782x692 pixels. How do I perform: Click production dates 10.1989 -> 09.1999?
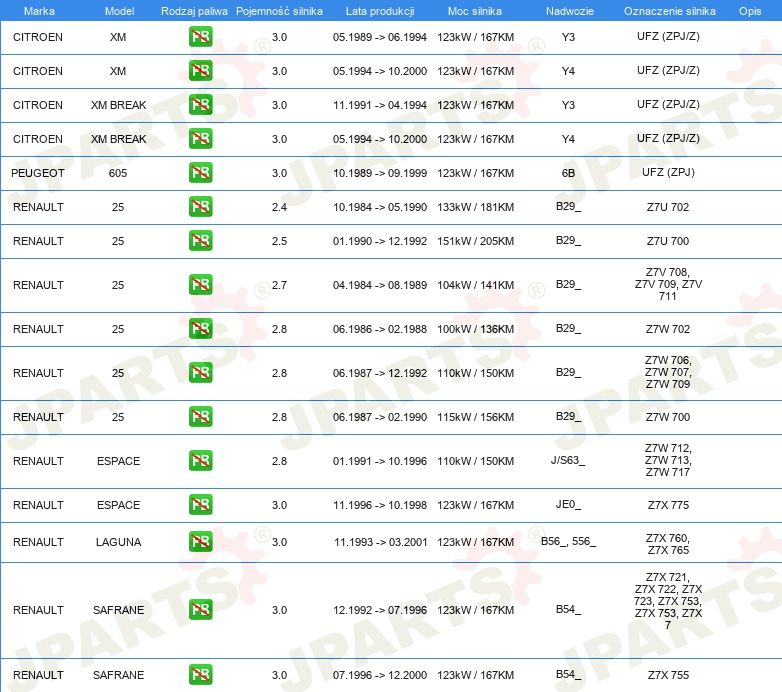pos(380,173)
